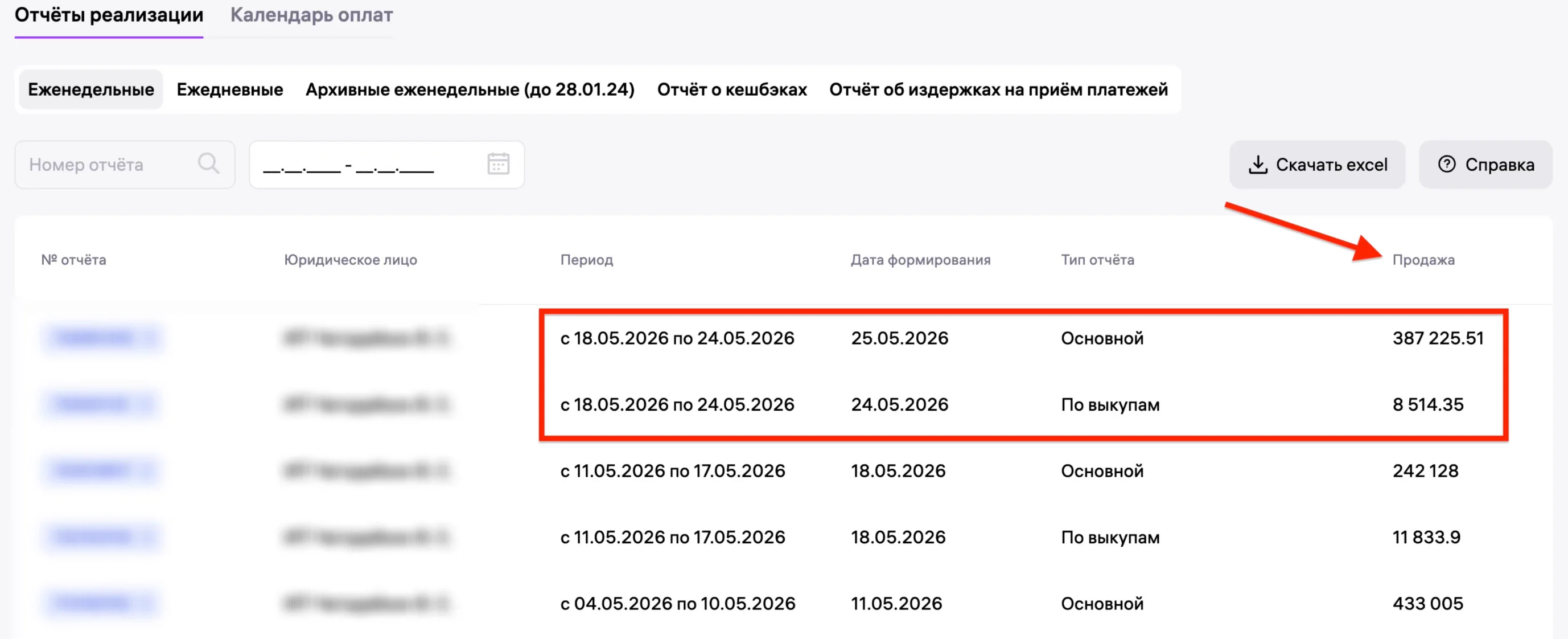The image size is (1568, 639).
Task: Click Основной in 242 128 row
Action: tap(1102, 471)
